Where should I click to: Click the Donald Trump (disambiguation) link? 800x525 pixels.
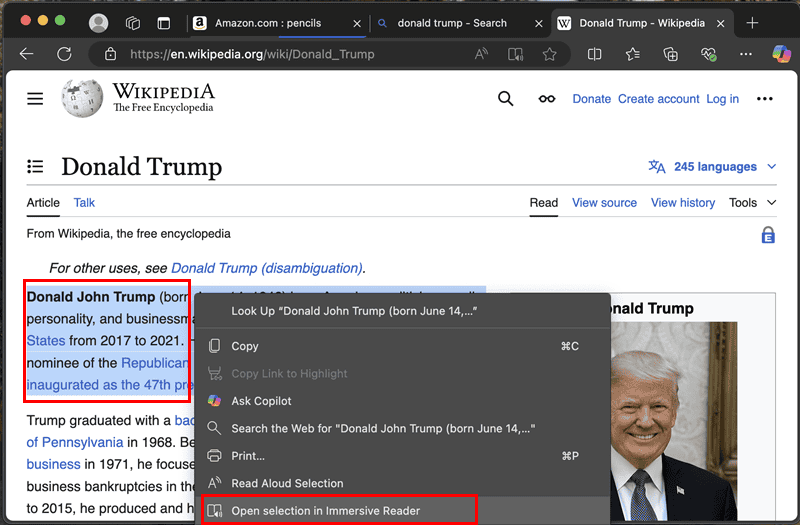click(x=266, y=268)
